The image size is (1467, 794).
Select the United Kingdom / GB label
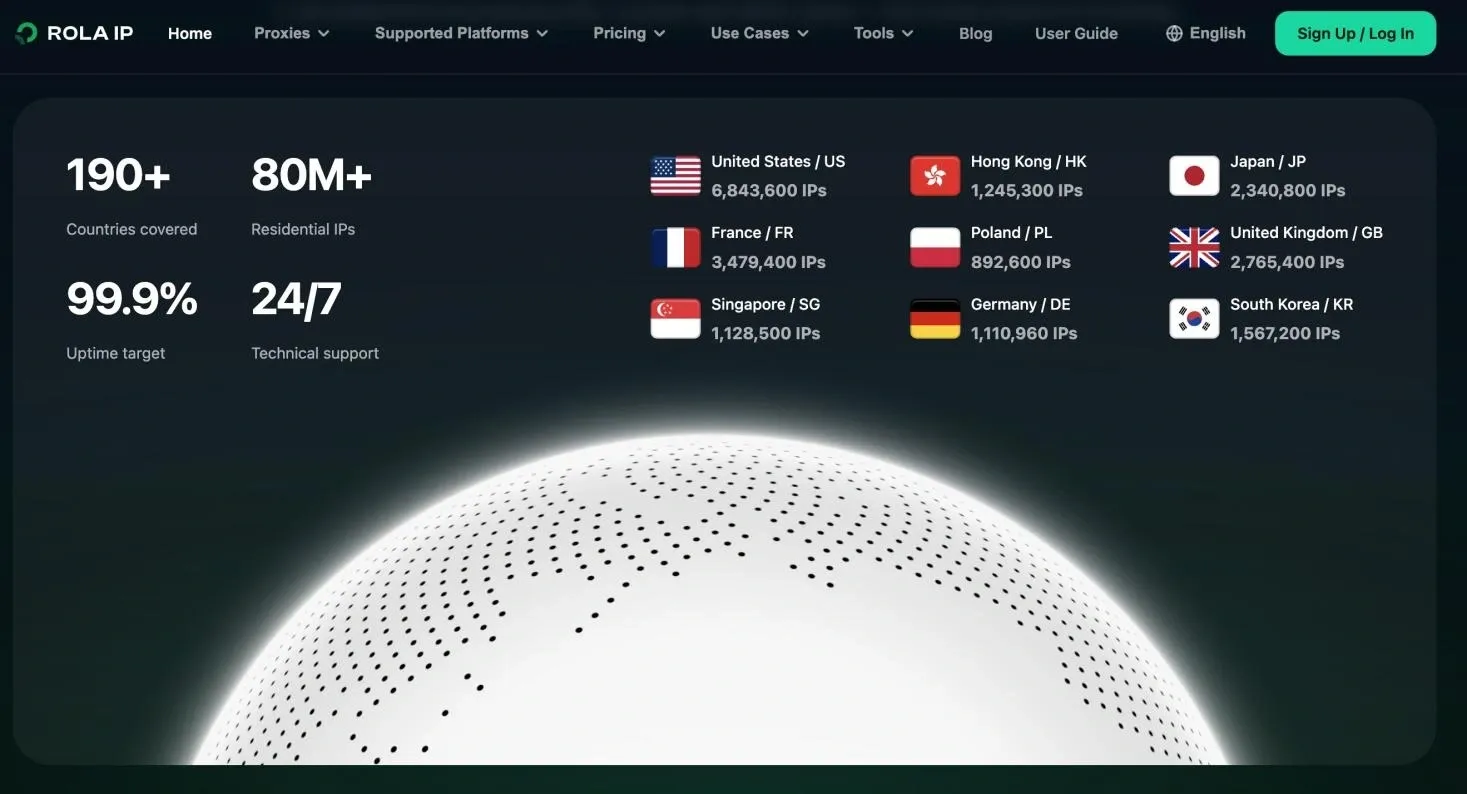pos(1307,232)
